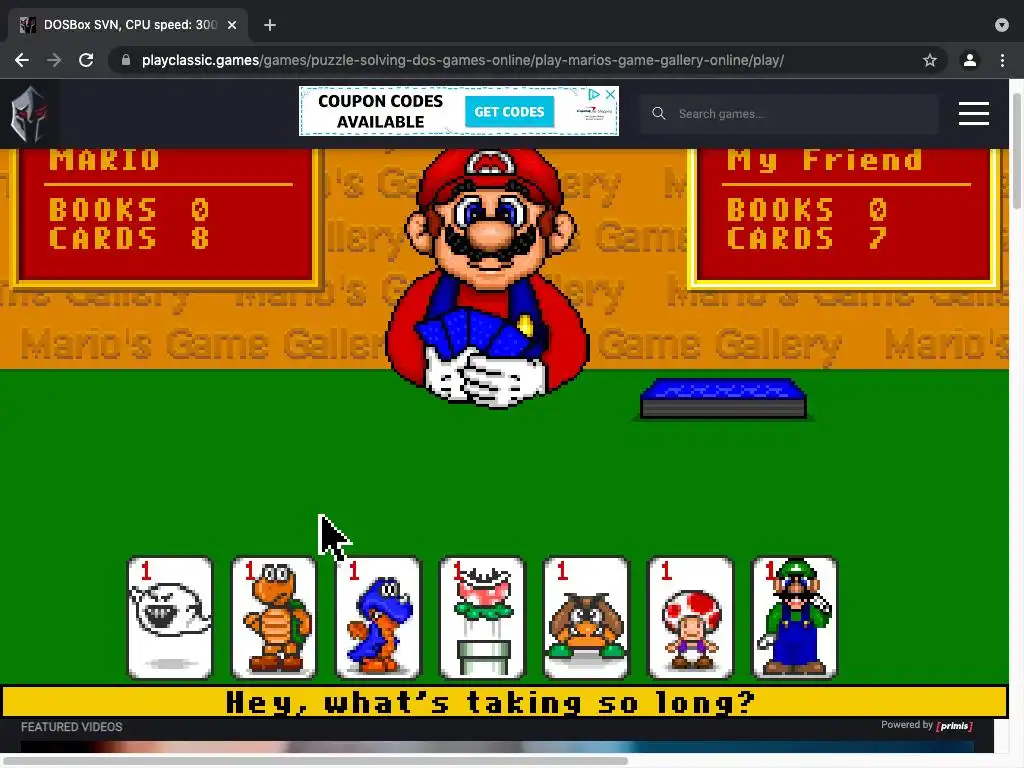1024x768 pixels.
Task: Click Mario's BOOKS 0 count
Action: tap(129, 210)
